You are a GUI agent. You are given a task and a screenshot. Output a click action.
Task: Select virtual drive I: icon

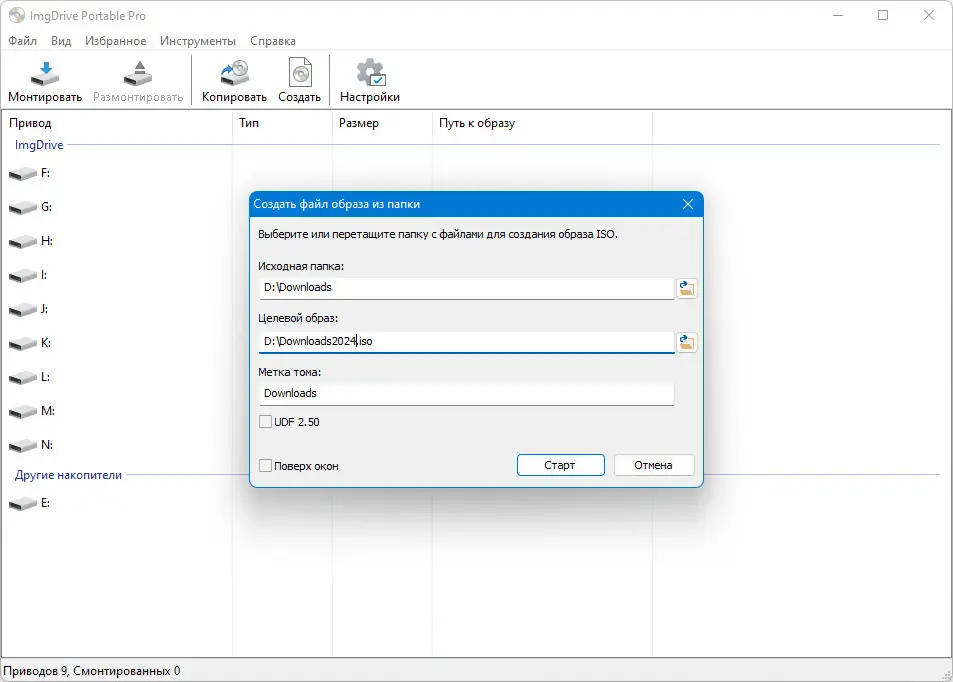tap(23, 276)
